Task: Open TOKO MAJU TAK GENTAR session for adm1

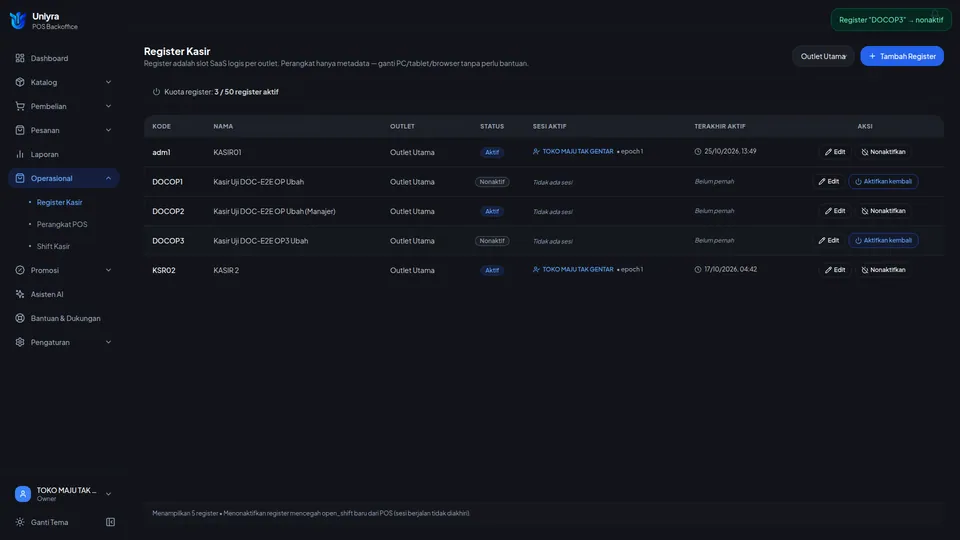Action: pyautogui.click(x=577, y=151)
